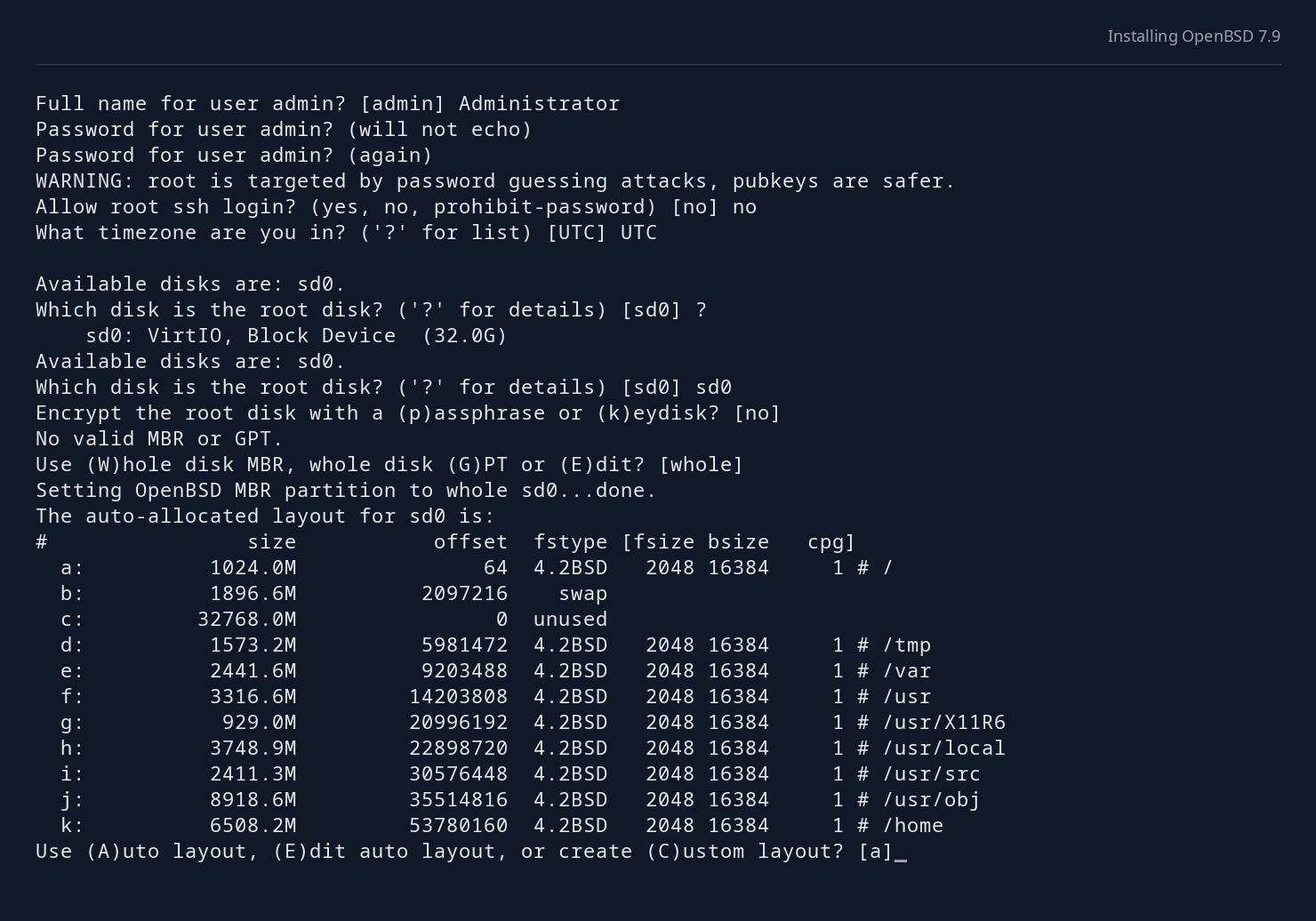Viewport: 1316px width, 921px height.
Task: Click the '(A)uto layout' option text
Action: 165,851
